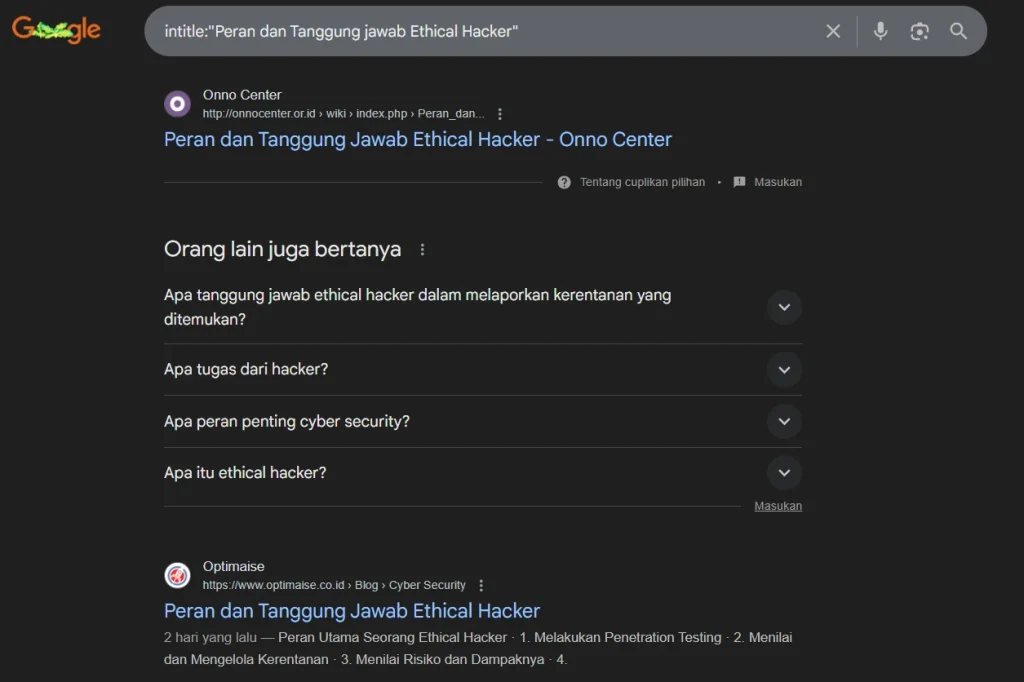Click the Onno Center site favicon
1024x682 pixels.
pos(176,103)
